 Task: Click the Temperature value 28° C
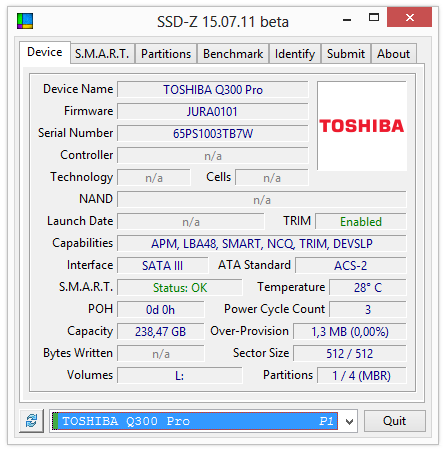(368, 288)
